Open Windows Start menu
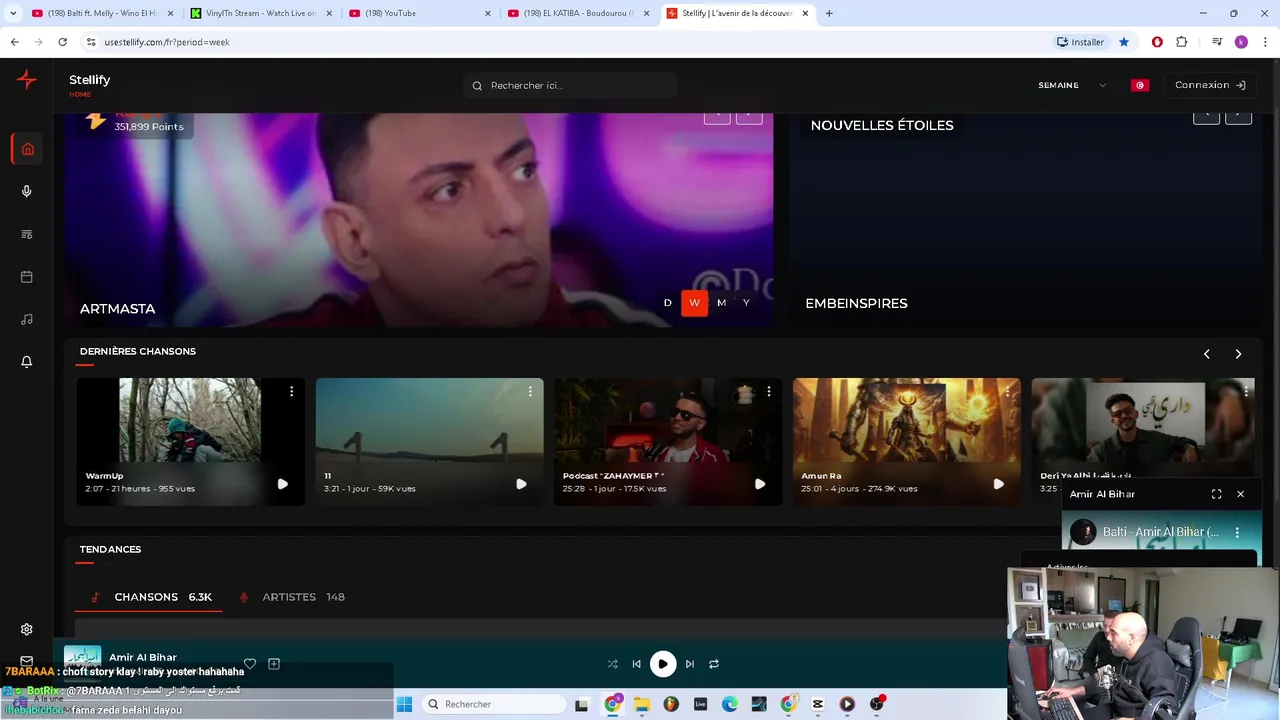 tap(404, 704)
